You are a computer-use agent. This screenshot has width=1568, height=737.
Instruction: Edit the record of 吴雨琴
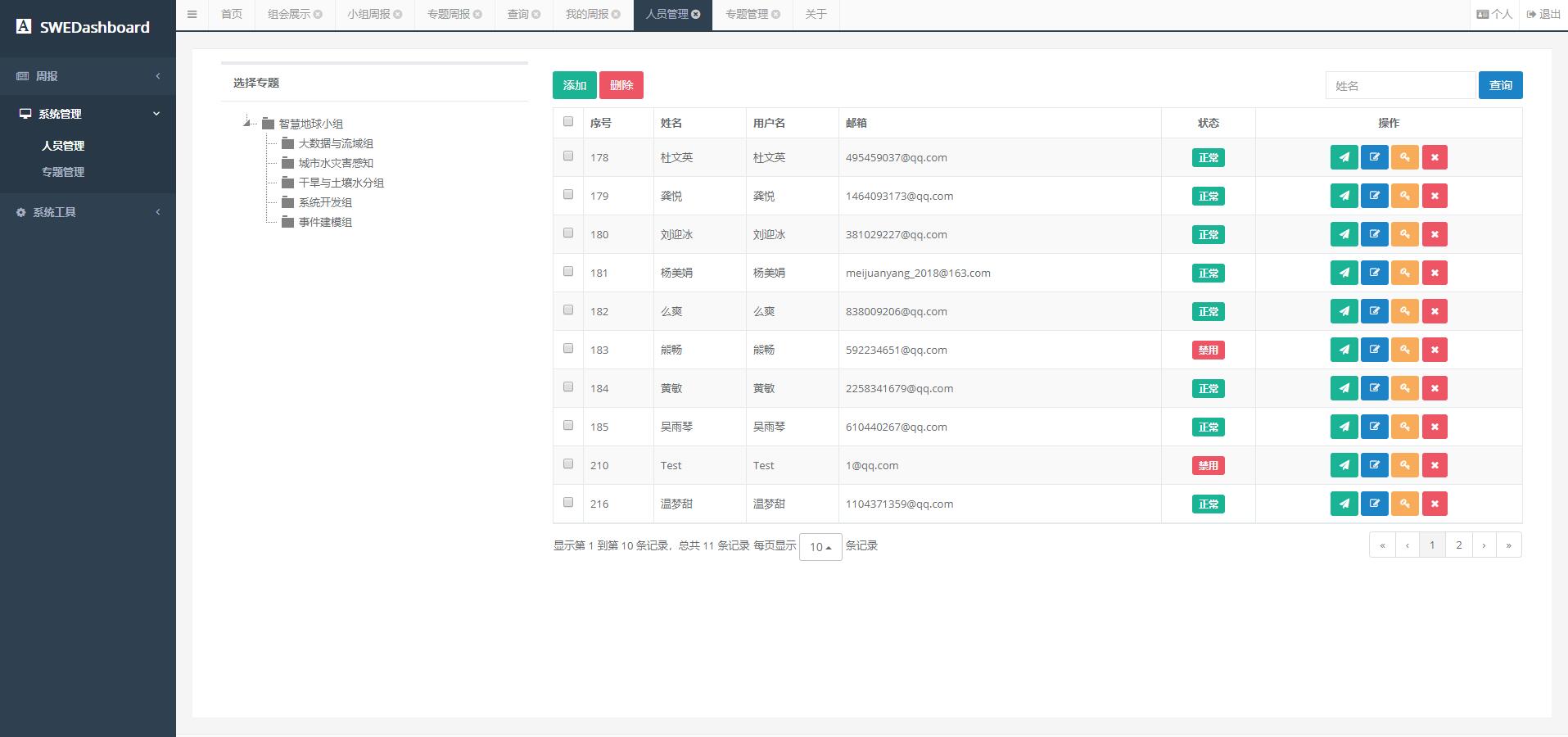(1374, 427)
